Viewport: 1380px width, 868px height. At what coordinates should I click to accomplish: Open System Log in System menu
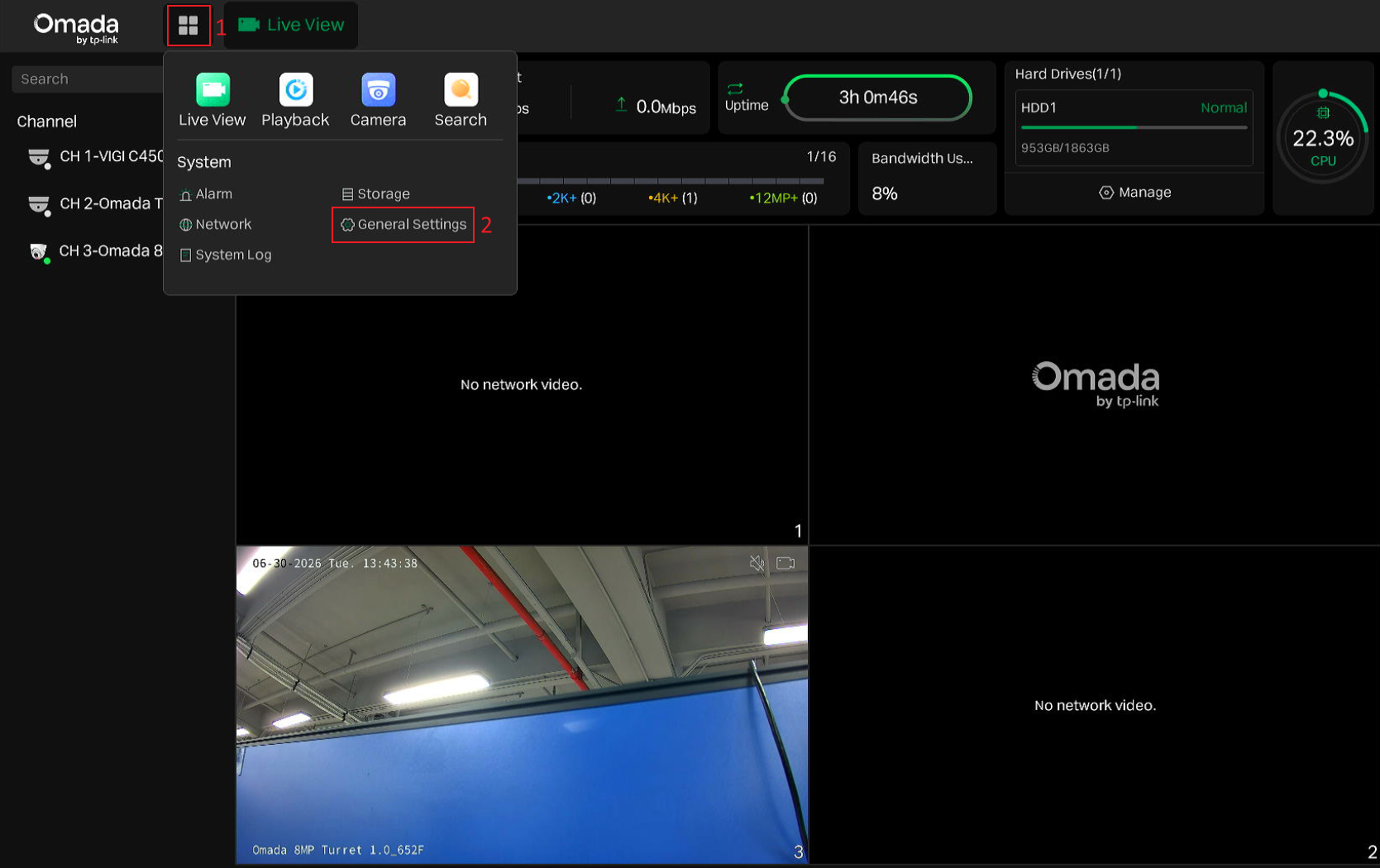pyautogui.click(x=225, y=255)
